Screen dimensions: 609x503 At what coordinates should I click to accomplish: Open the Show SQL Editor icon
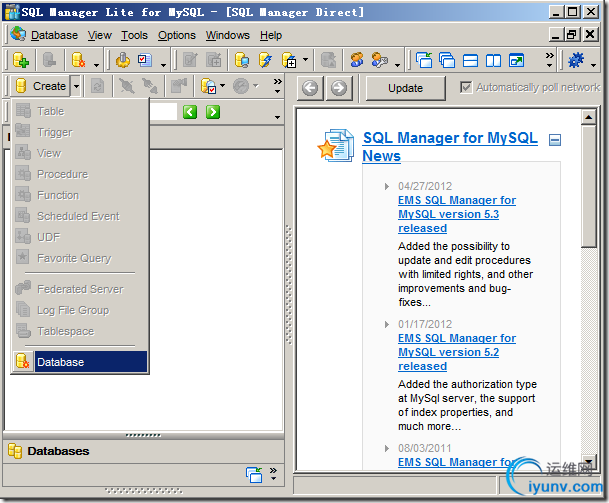(242, 60)
